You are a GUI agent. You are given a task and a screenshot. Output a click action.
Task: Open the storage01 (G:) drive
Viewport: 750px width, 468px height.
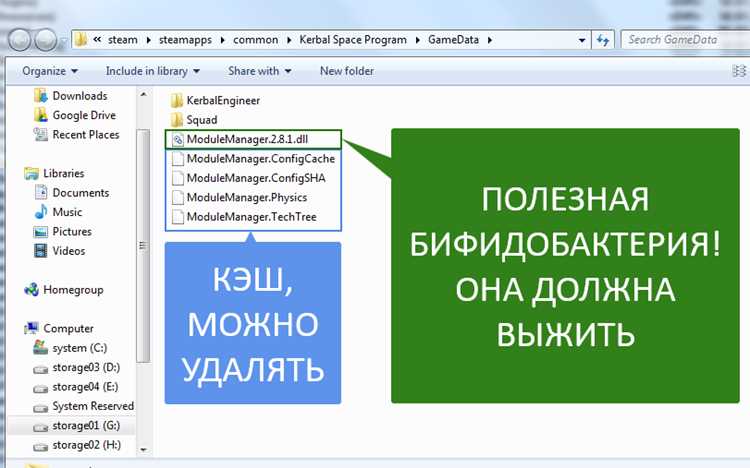[x=86, y=425]
